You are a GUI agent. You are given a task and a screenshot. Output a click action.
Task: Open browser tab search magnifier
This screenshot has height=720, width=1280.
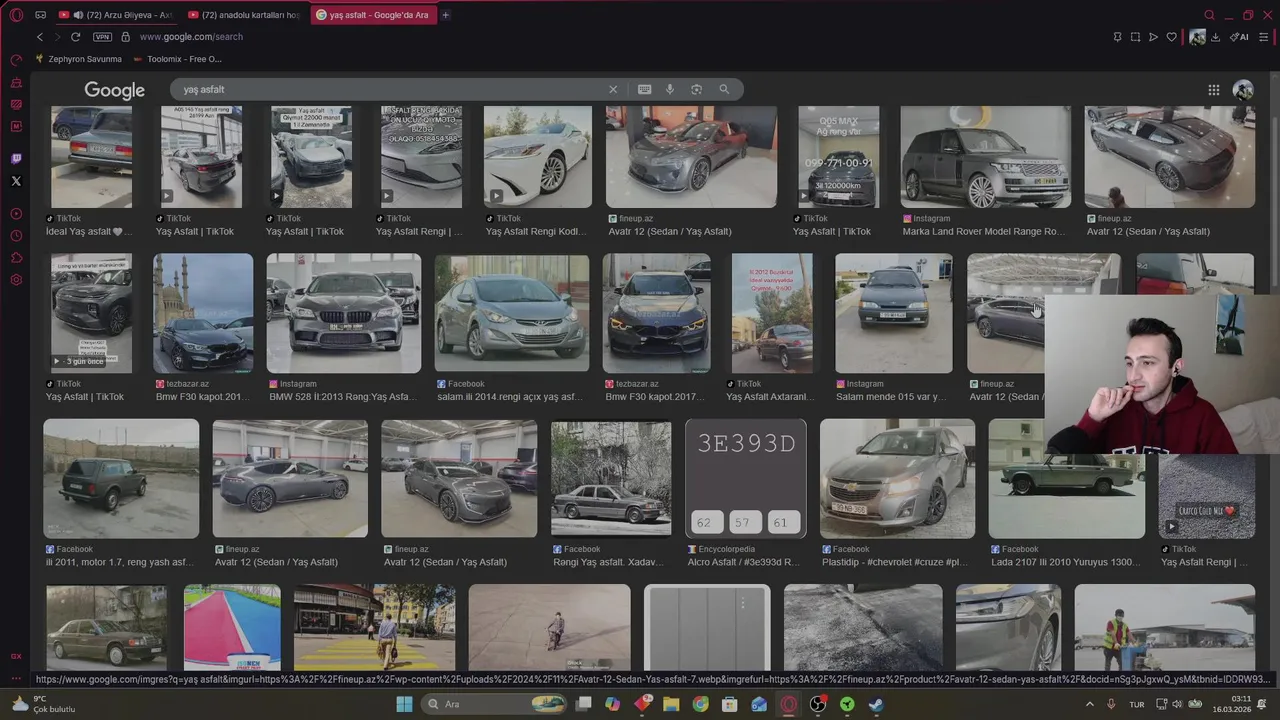click(1209, 15)
